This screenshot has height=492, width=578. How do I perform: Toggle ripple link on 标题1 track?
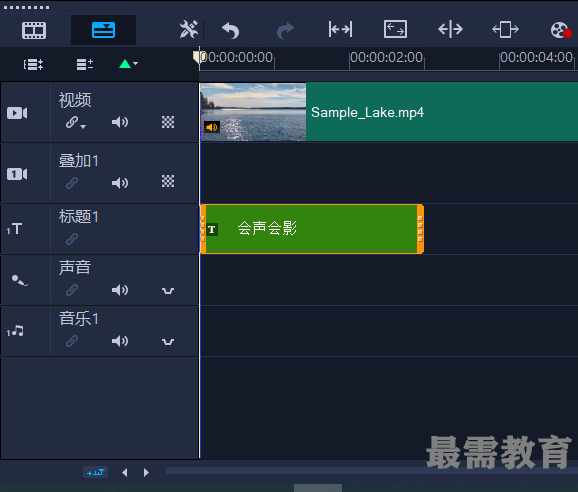[x=72, y=239]
